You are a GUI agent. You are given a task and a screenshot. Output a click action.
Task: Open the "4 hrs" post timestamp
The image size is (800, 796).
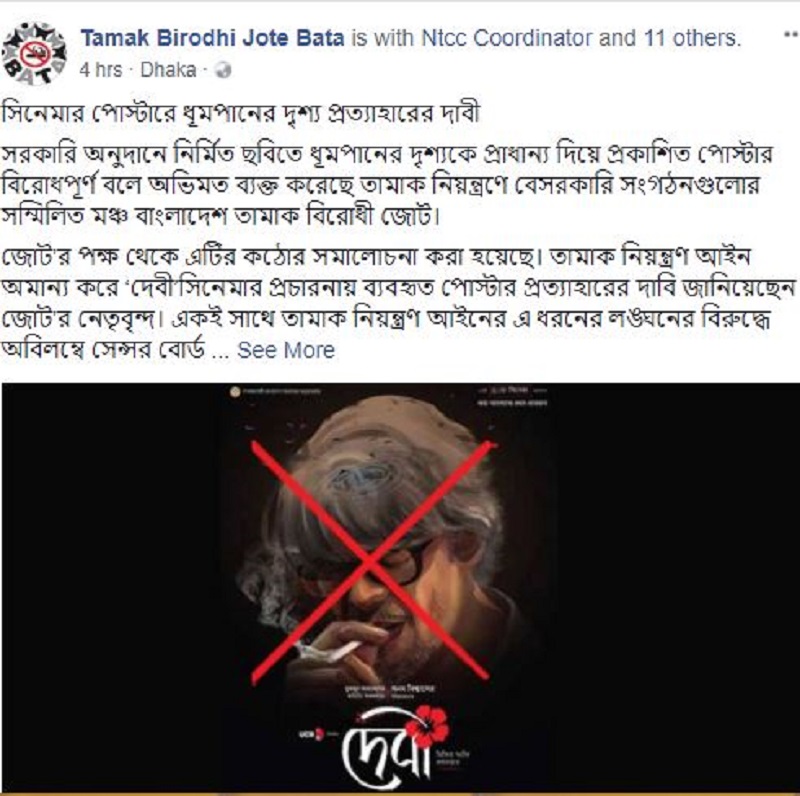pos(101,70)
